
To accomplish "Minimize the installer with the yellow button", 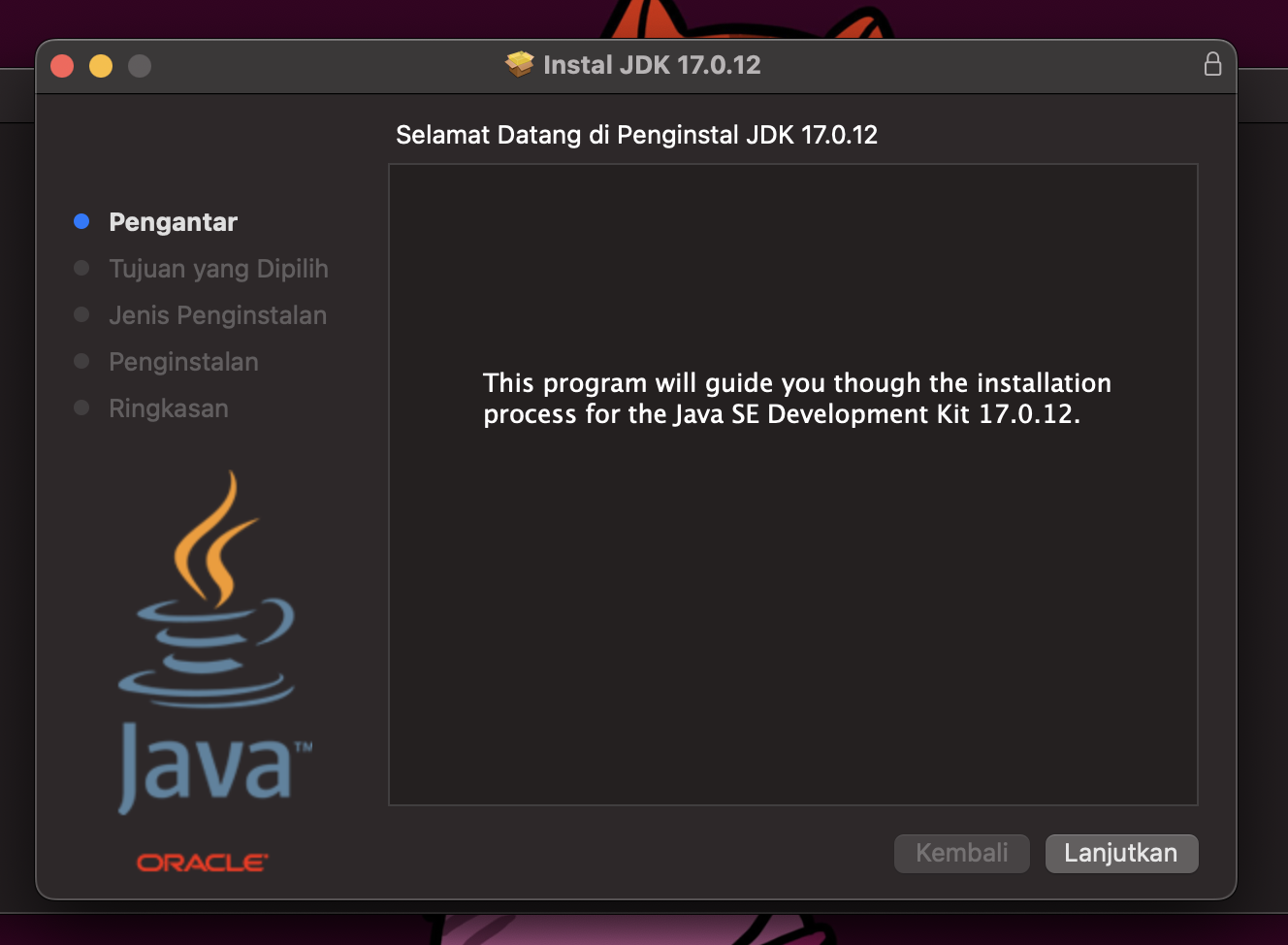I will tap(101, 66).
